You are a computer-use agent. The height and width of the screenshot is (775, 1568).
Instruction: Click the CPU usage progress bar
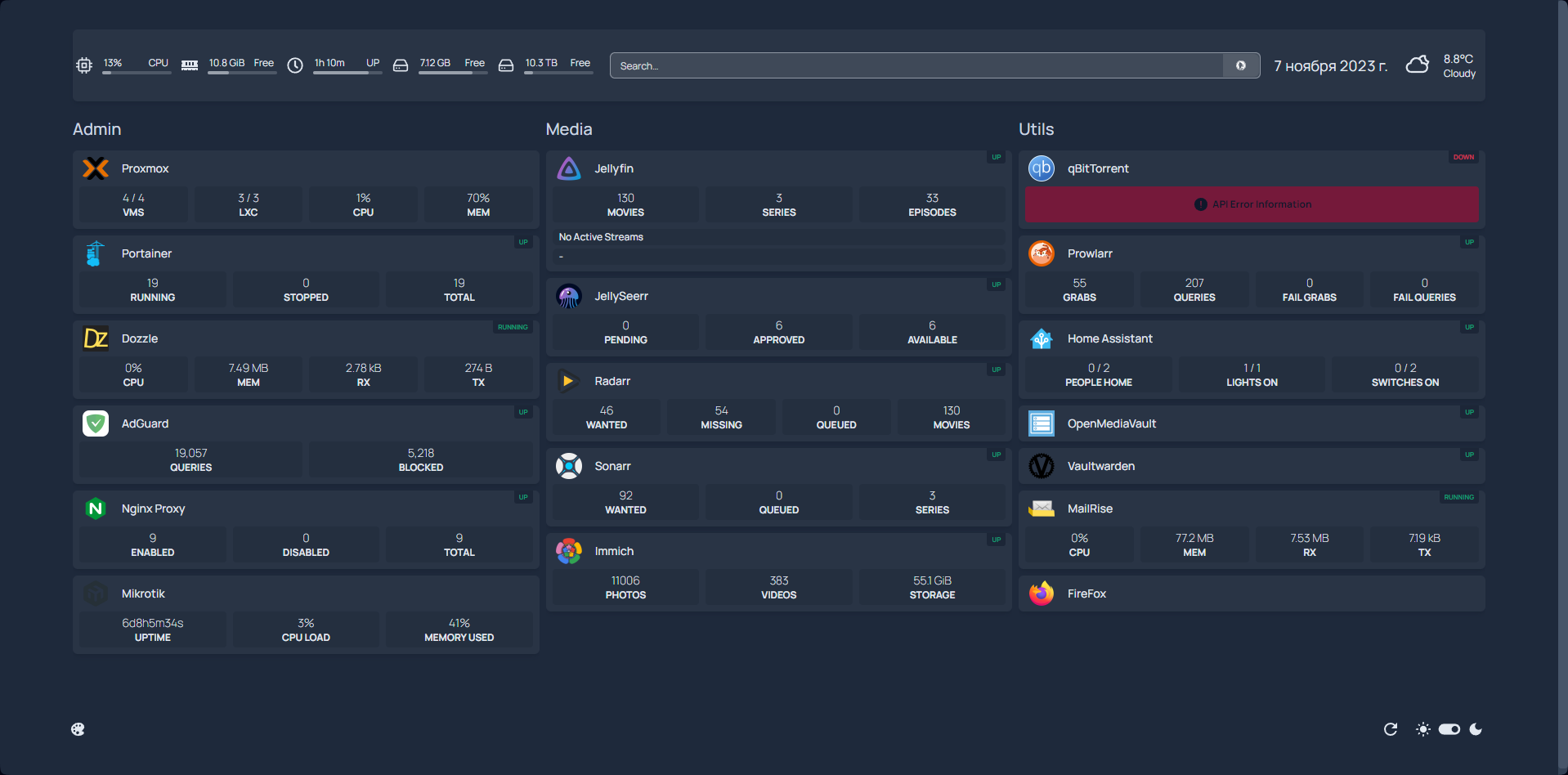click(137, 73)
